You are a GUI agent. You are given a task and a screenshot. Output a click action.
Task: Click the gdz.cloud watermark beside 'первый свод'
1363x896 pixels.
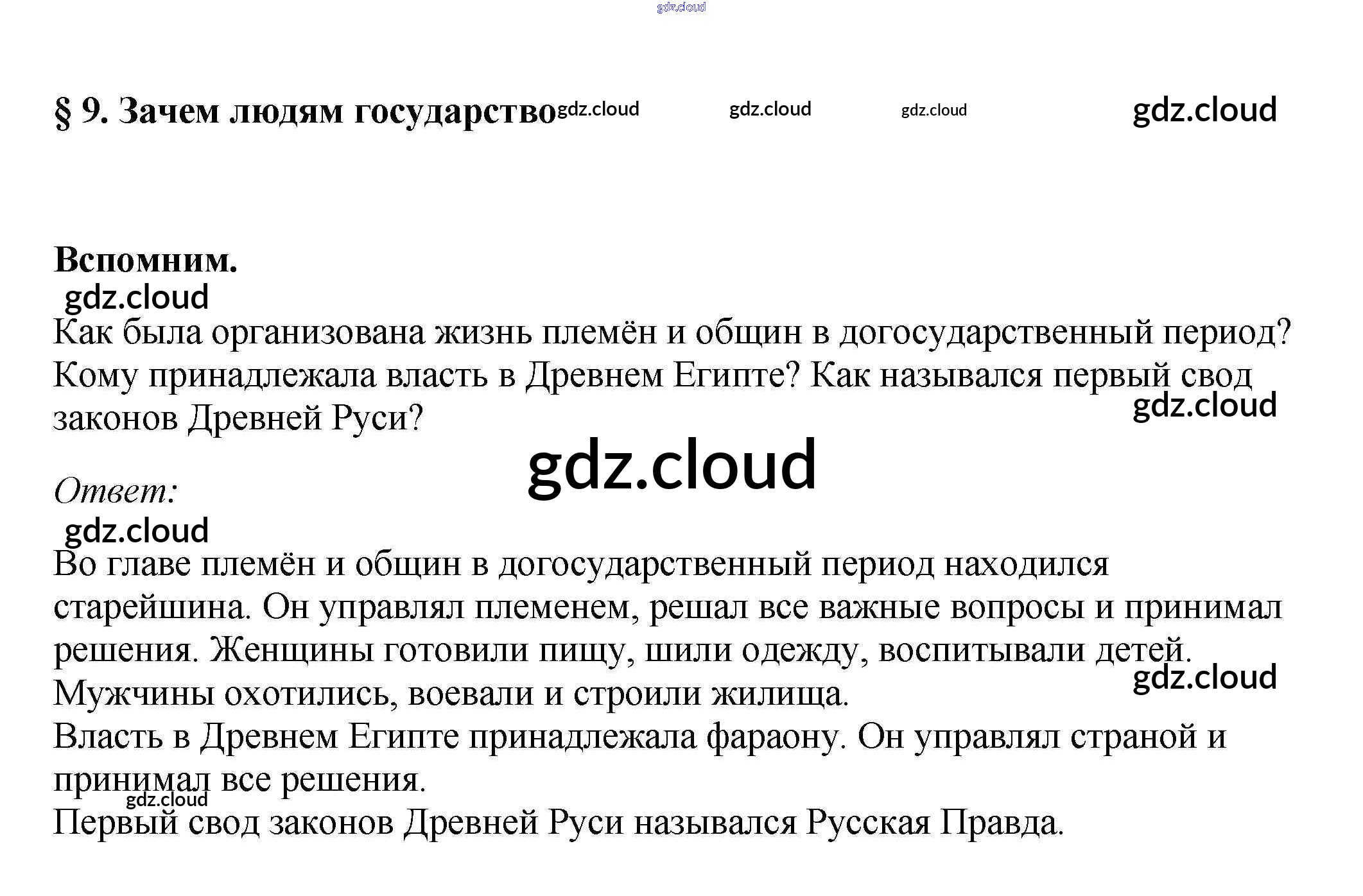1204,406
